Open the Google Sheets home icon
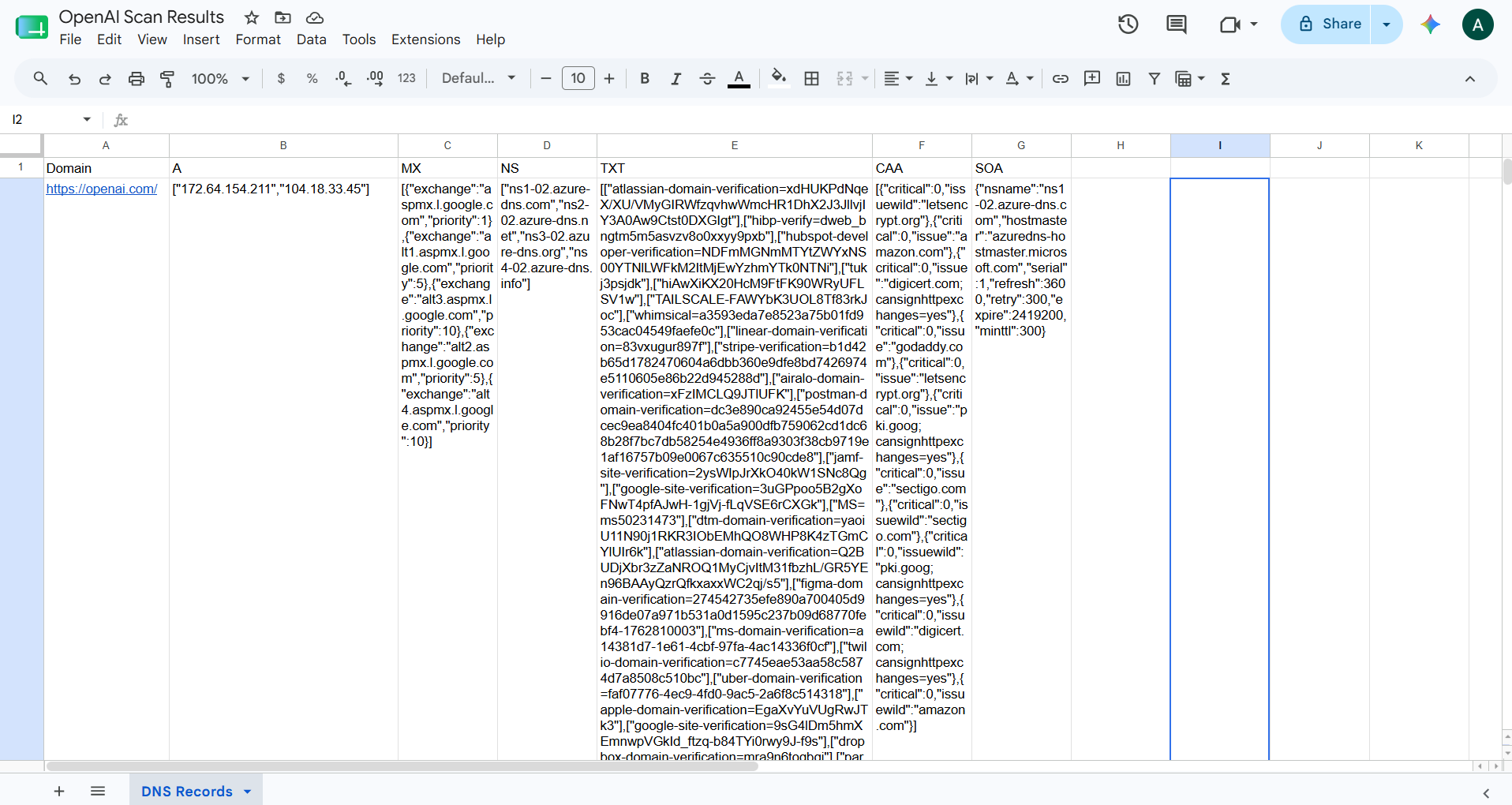This screenshot has height=805, width=1512. pyautogui.click(x=32, y=28)
